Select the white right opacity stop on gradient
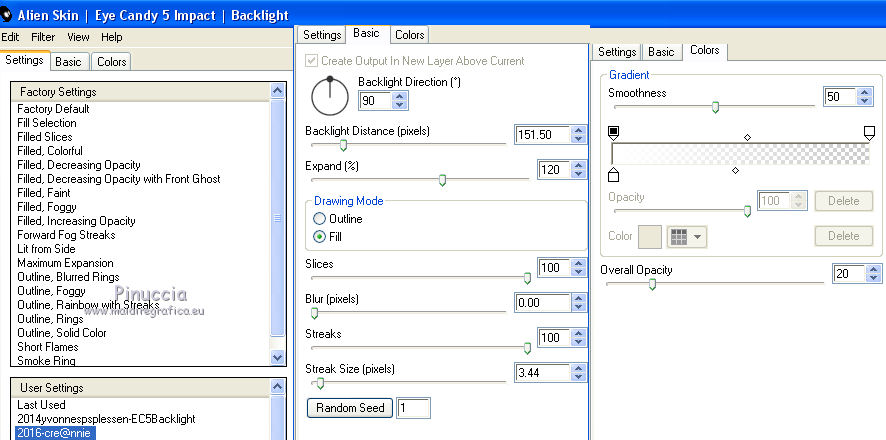This screenshot has height=440, width=886. pyautogui.click(x=870, y=133)
